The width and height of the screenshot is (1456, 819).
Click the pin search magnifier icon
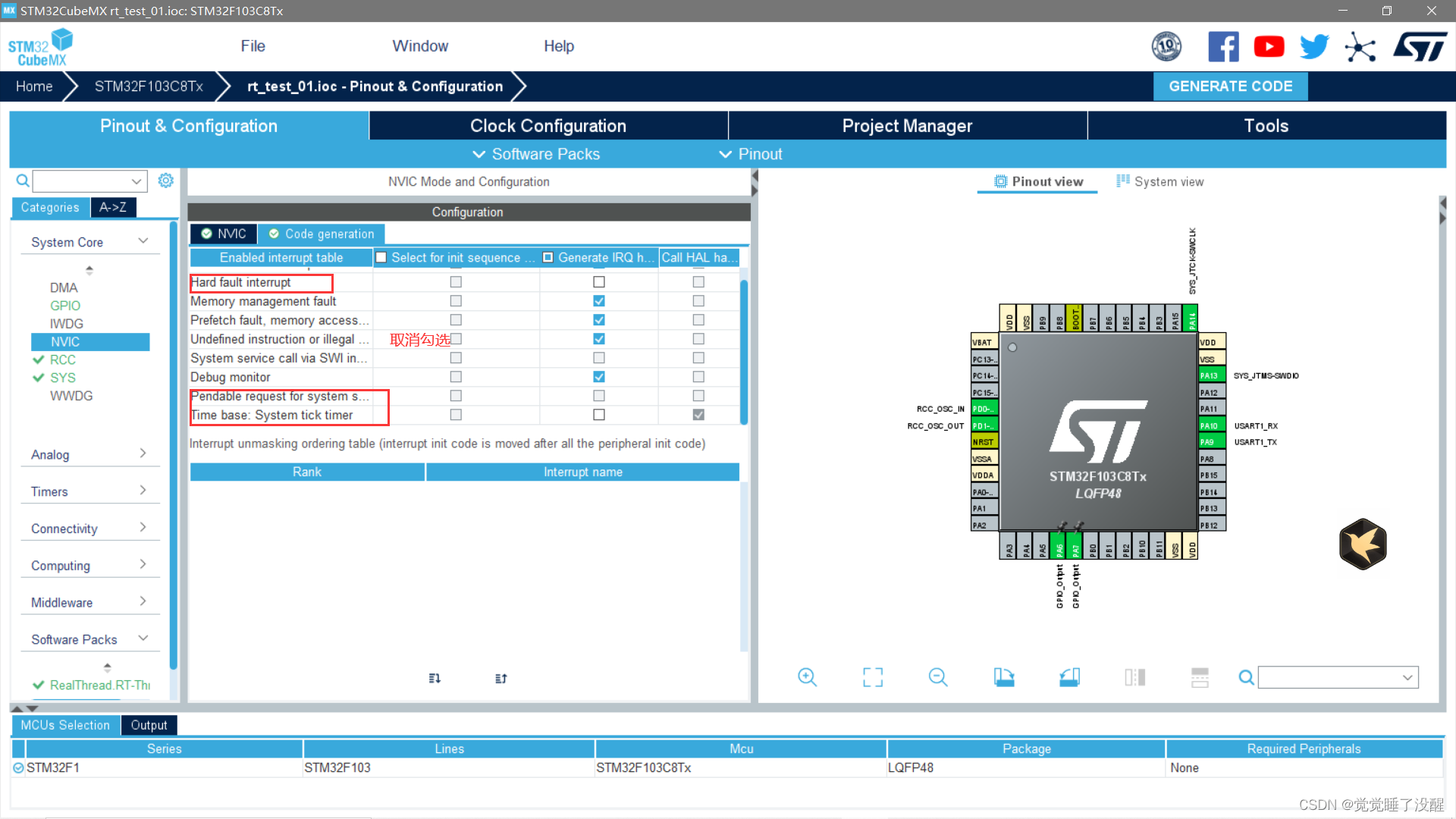pos(1246,677)
